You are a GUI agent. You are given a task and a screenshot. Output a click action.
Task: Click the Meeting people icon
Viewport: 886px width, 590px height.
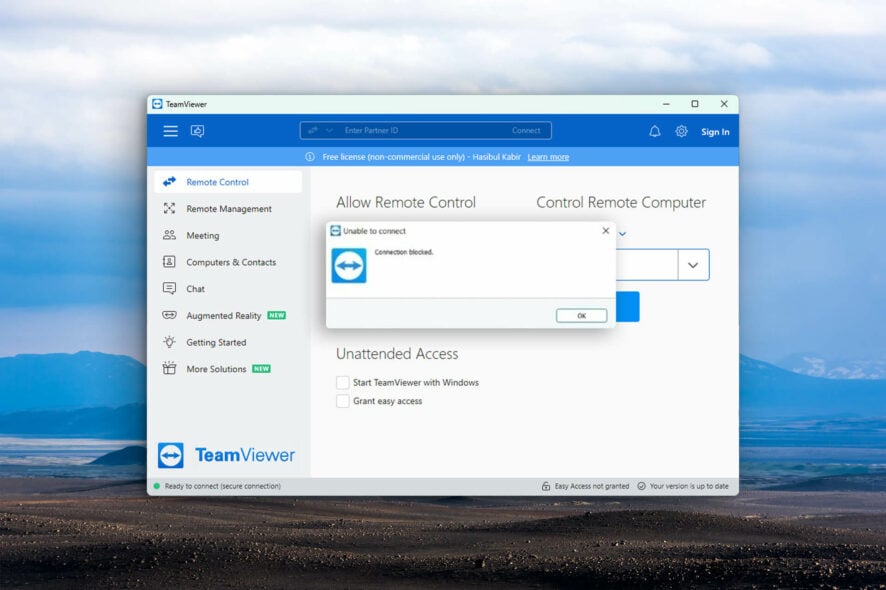coord(169,235)
